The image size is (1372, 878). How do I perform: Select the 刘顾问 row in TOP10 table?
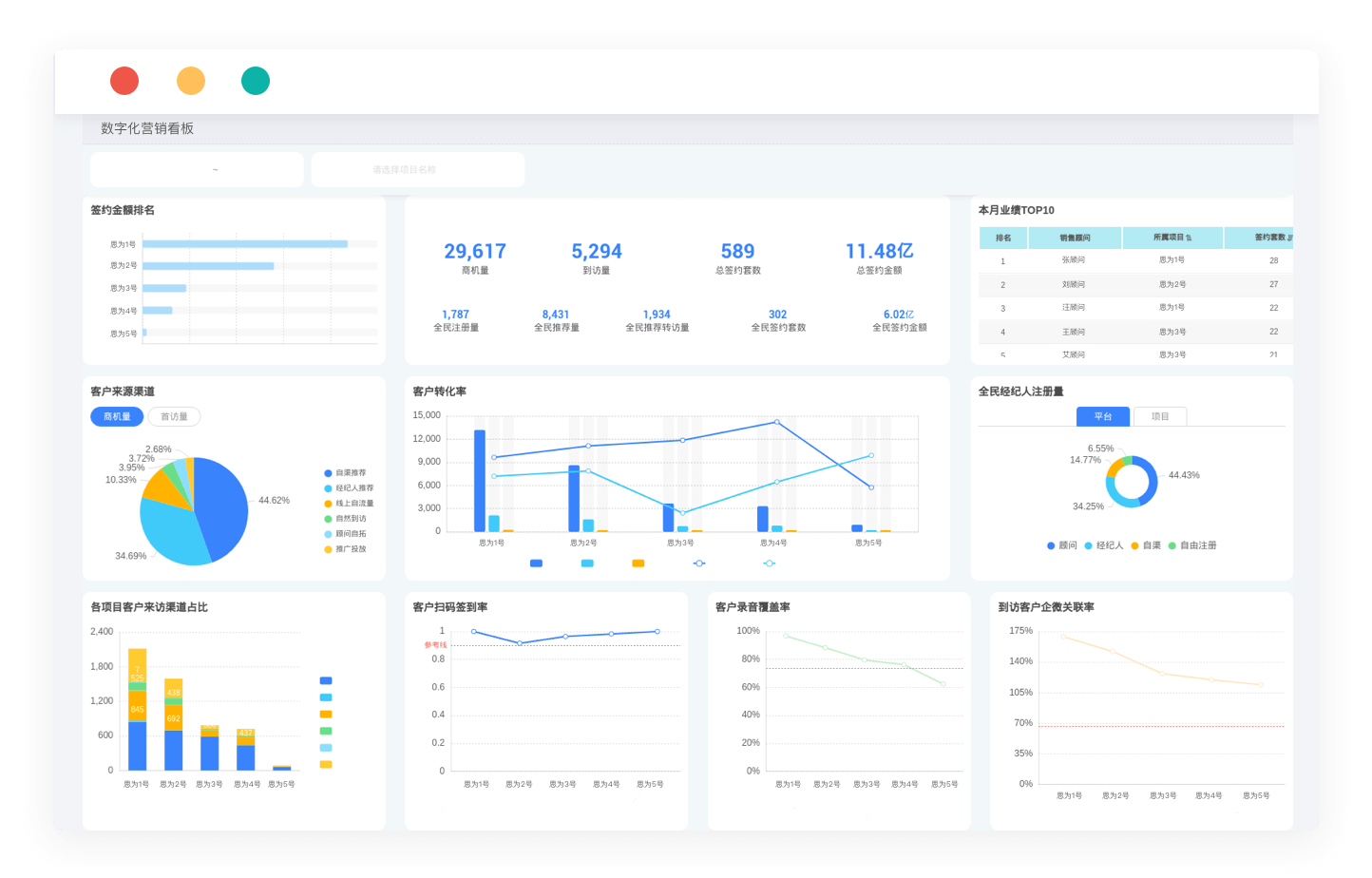[x=1136, y=284]
